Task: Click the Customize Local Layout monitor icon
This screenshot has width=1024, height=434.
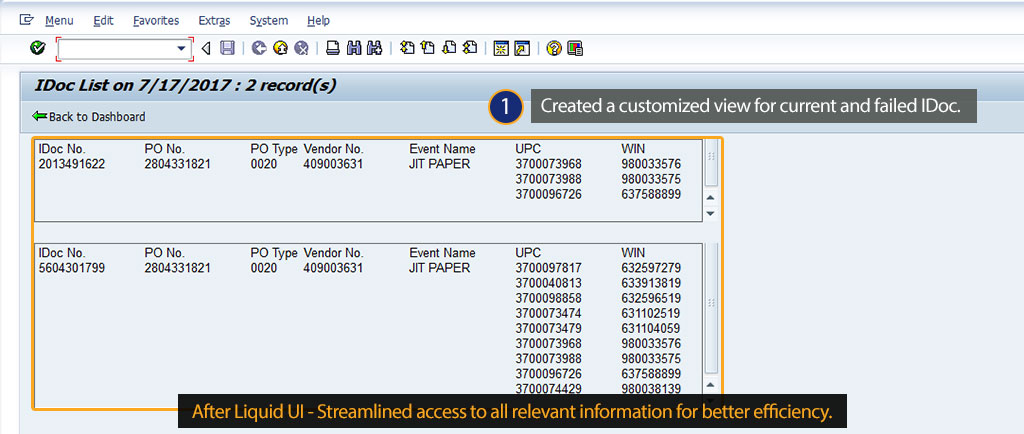Action: pyautogui.click(x=574, y=48)
